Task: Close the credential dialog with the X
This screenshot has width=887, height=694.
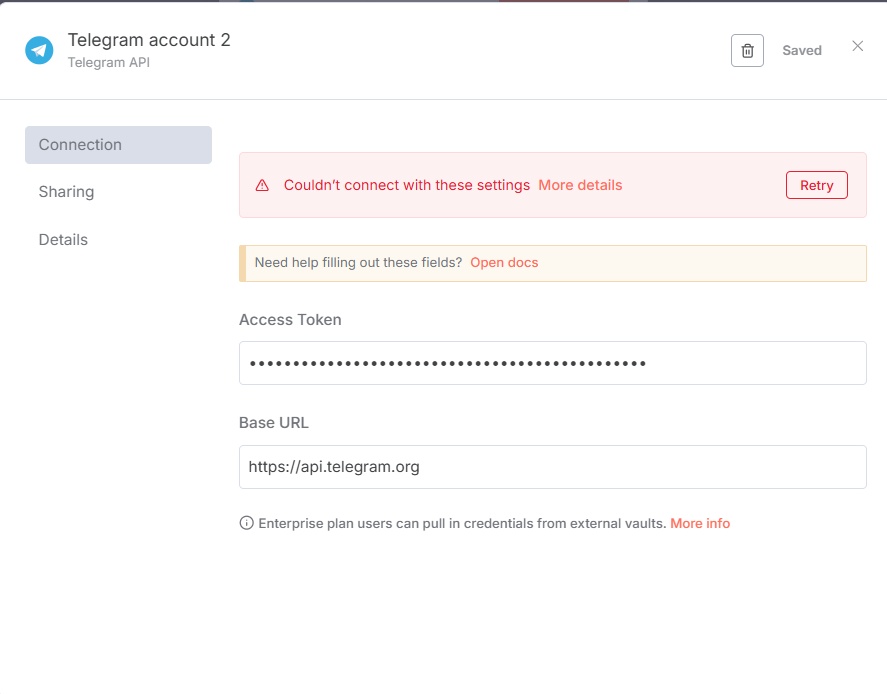Action: (857, 45)
